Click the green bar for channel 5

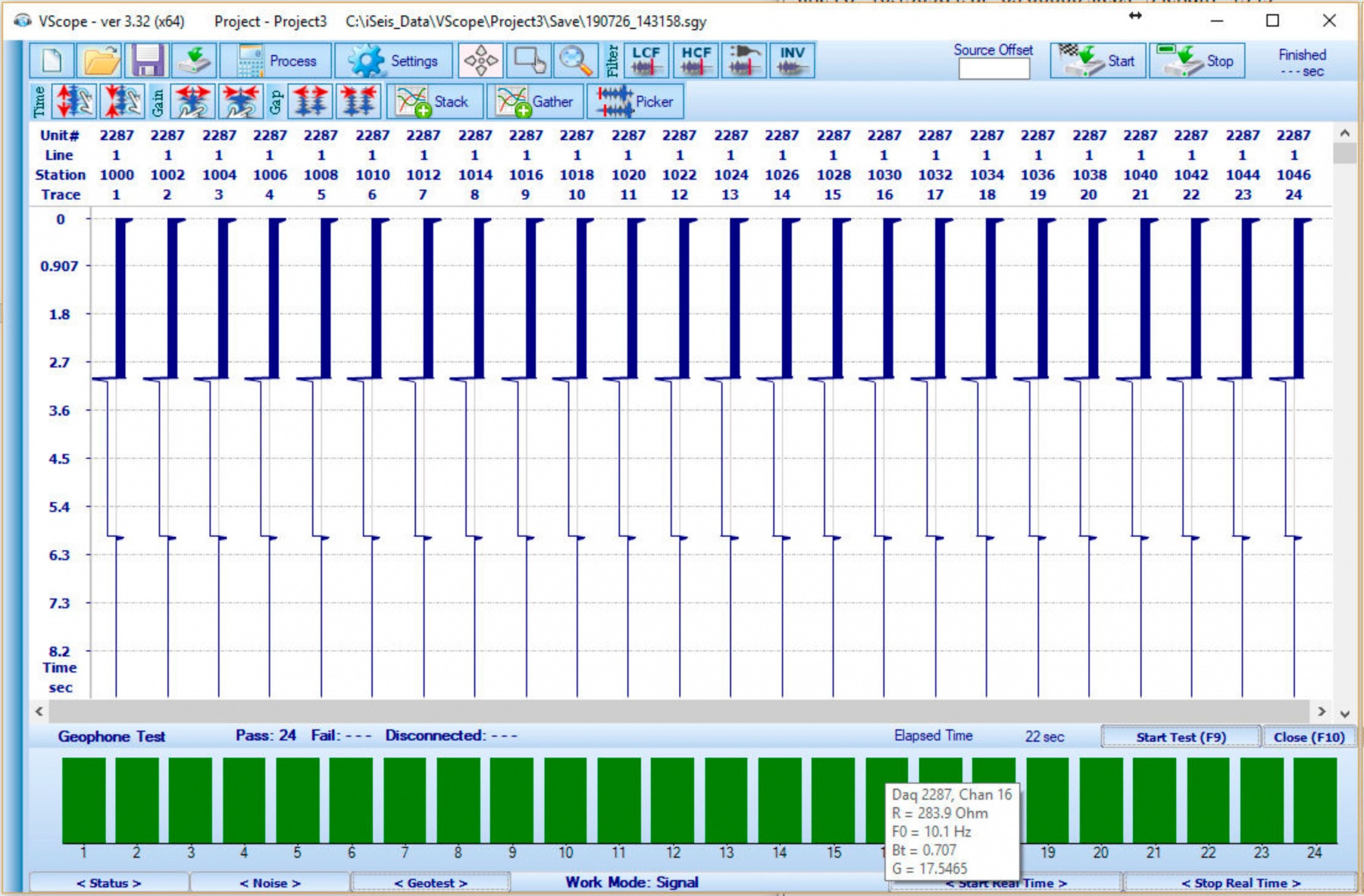(297, 800)
